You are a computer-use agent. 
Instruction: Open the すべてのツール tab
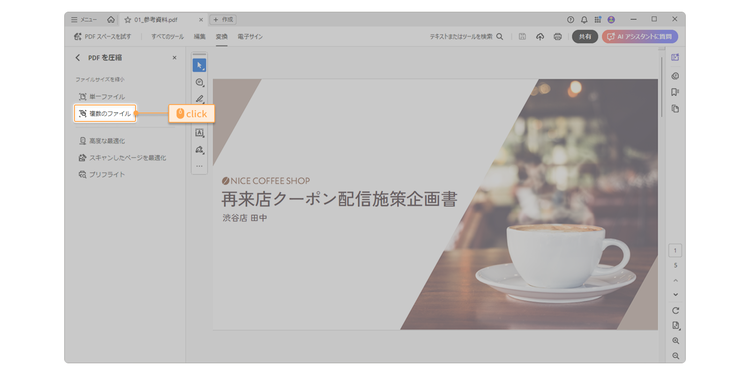(x=167, y=36)
